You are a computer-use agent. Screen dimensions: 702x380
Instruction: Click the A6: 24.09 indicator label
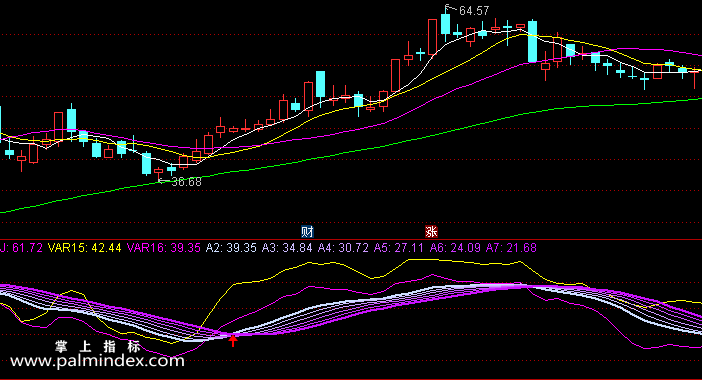click(455, 248)
